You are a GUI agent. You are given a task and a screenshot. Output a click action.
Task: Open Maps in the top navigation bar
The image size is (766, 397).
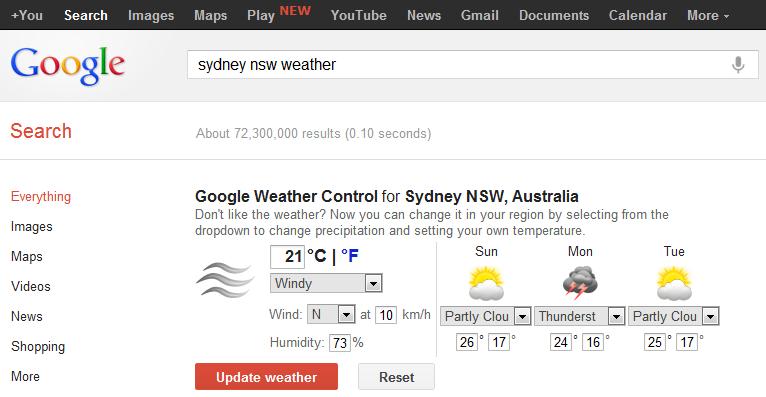tap(211, 16)
